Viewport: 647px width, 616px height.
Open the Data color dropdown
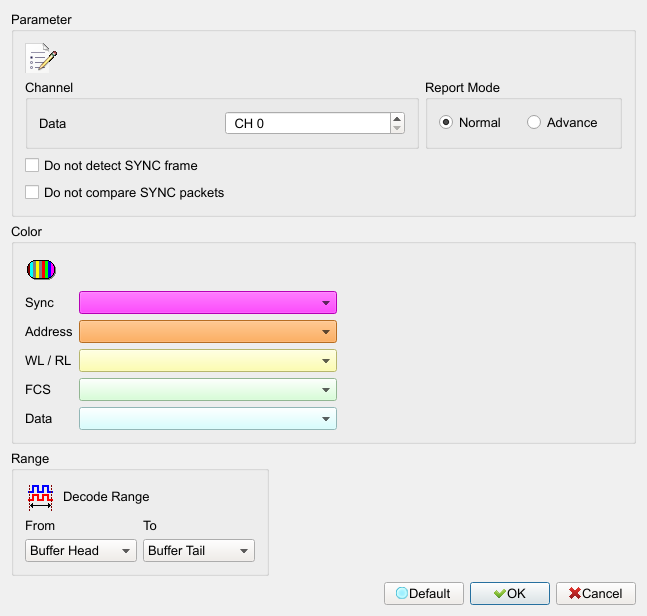208,419
